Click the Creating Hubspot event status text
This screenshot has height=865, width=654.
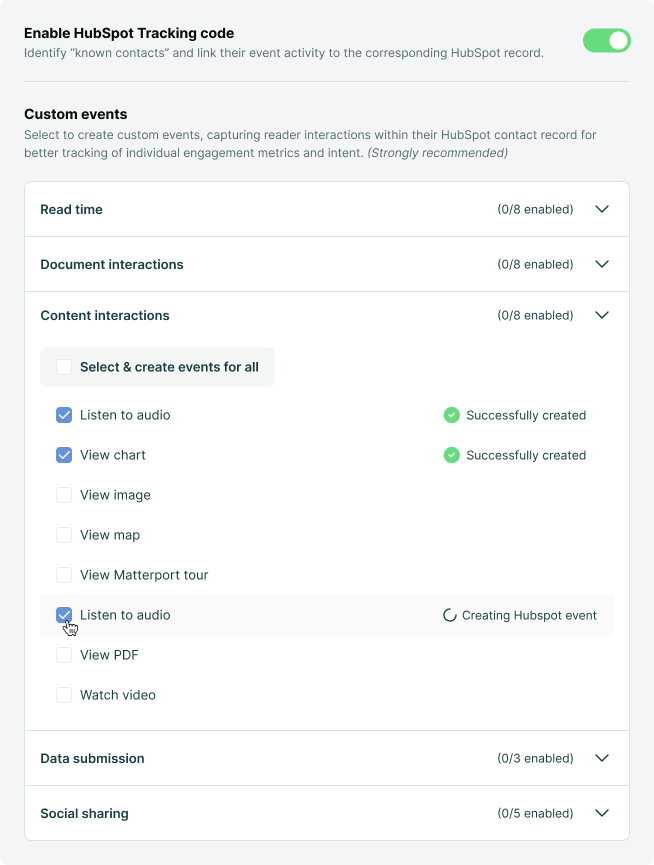(529, 615)
